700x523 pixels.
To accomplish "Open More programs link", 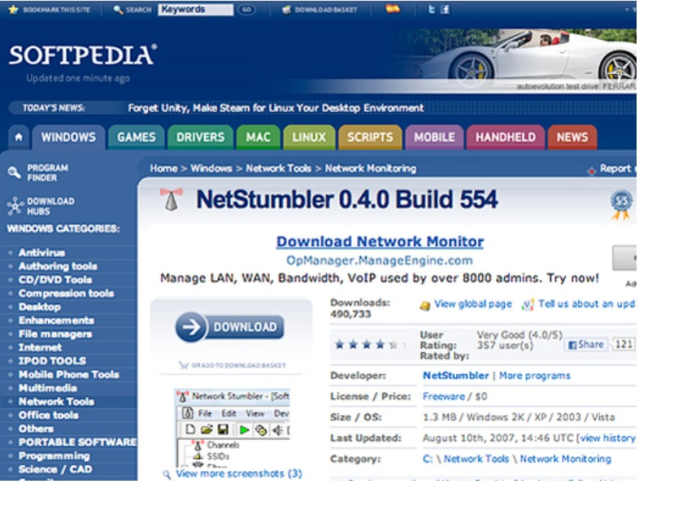I will (x=535, y=376).
